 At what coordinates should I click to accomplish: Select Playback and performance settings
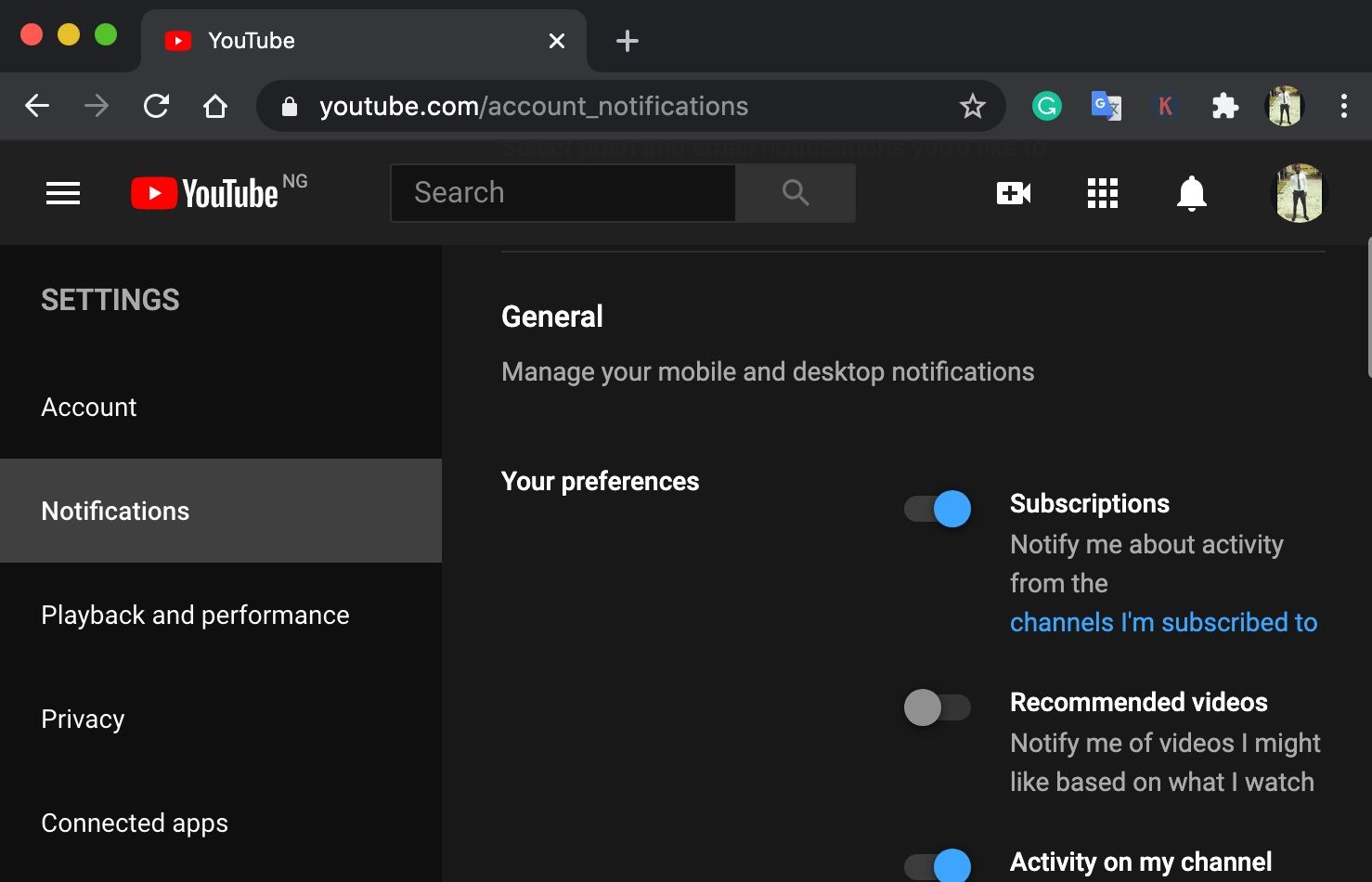point(195,615)
